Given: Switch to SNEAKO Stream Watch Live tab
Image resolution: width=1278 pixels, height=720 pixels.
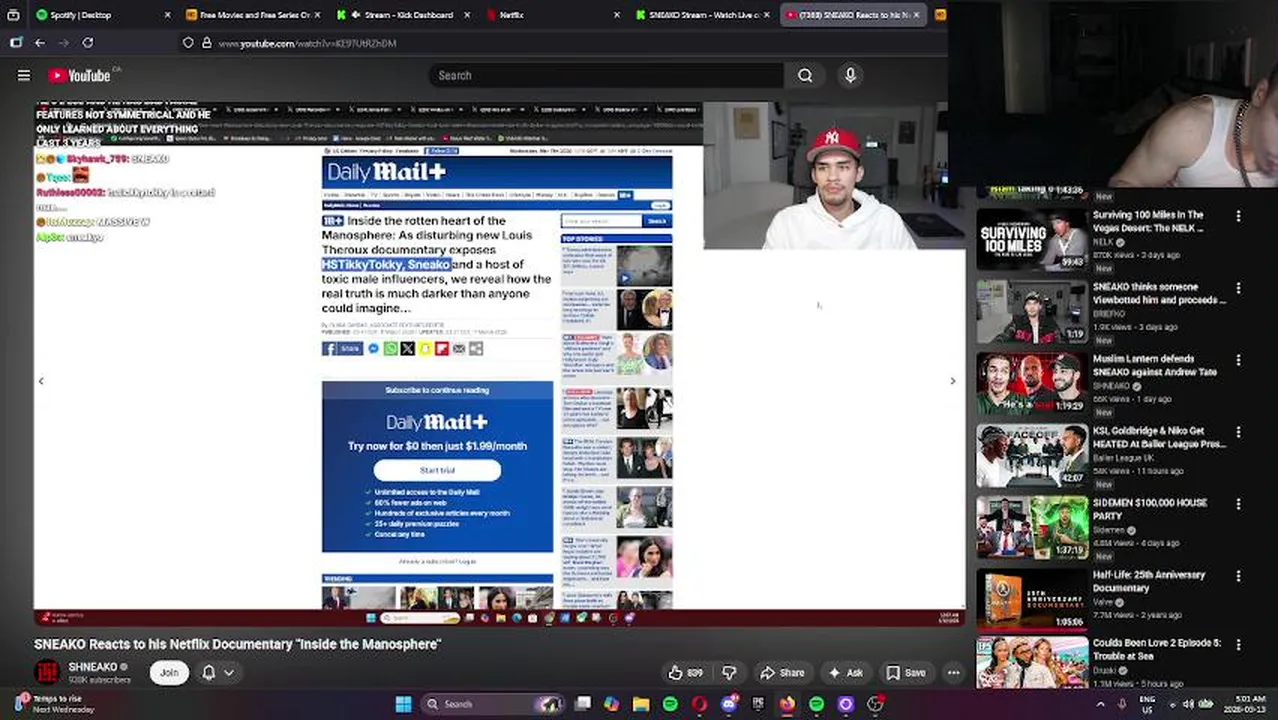Looking at the screenshot, I should tap(702, 15).
